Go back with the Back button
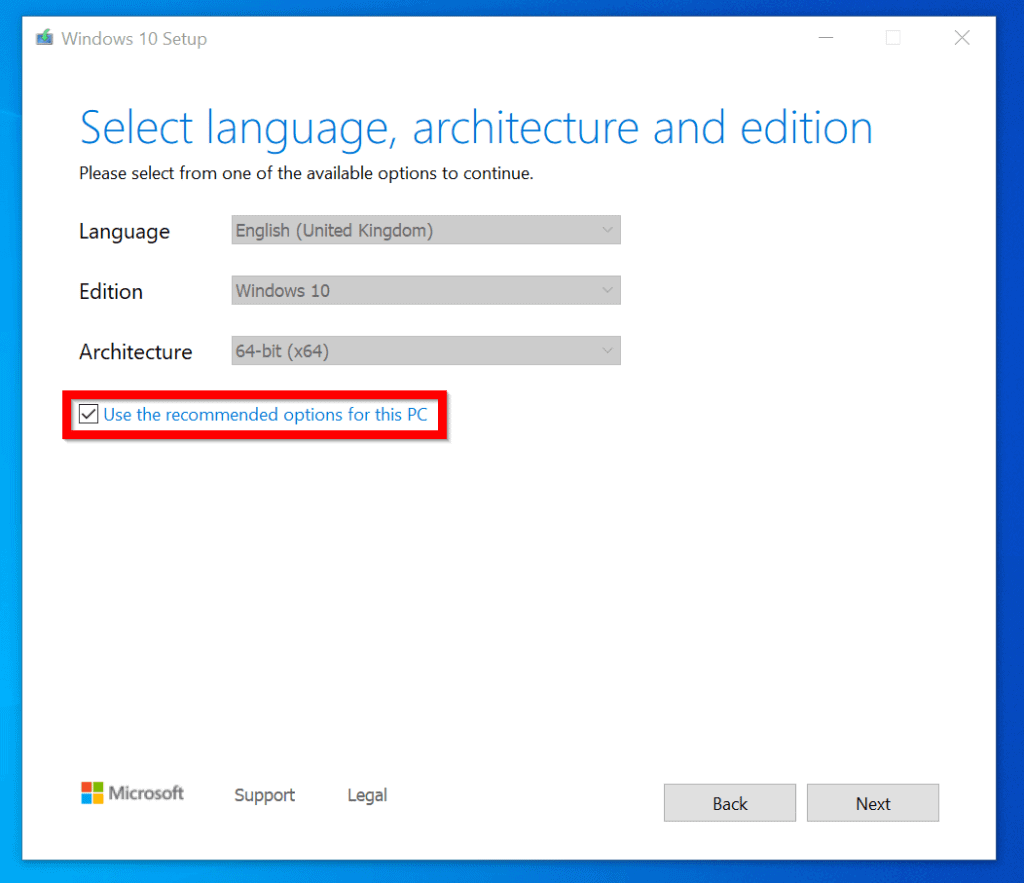The image size is (1024, 883). [729, 803]
